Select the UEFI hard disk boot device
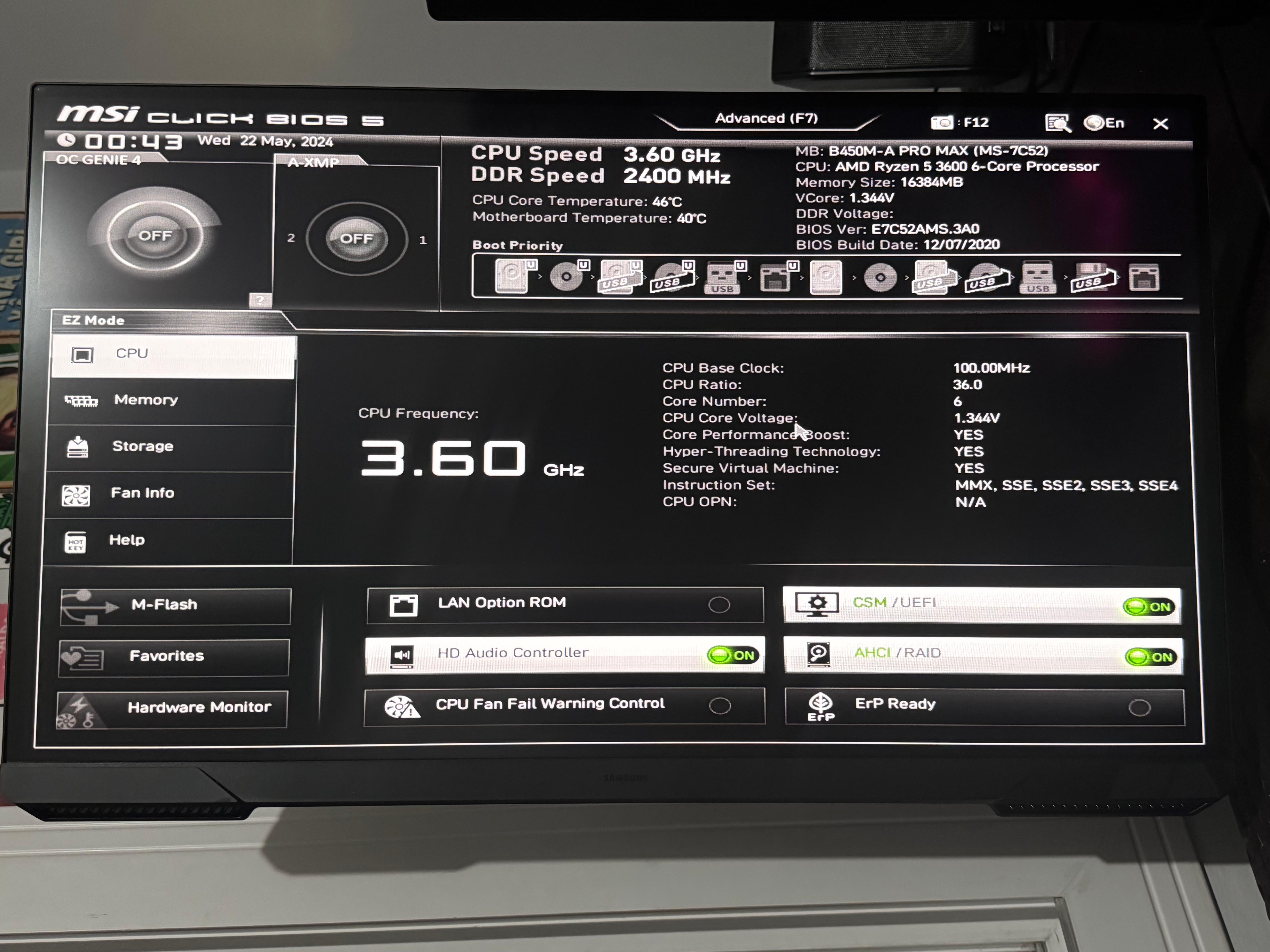 [x=515, y=277]
